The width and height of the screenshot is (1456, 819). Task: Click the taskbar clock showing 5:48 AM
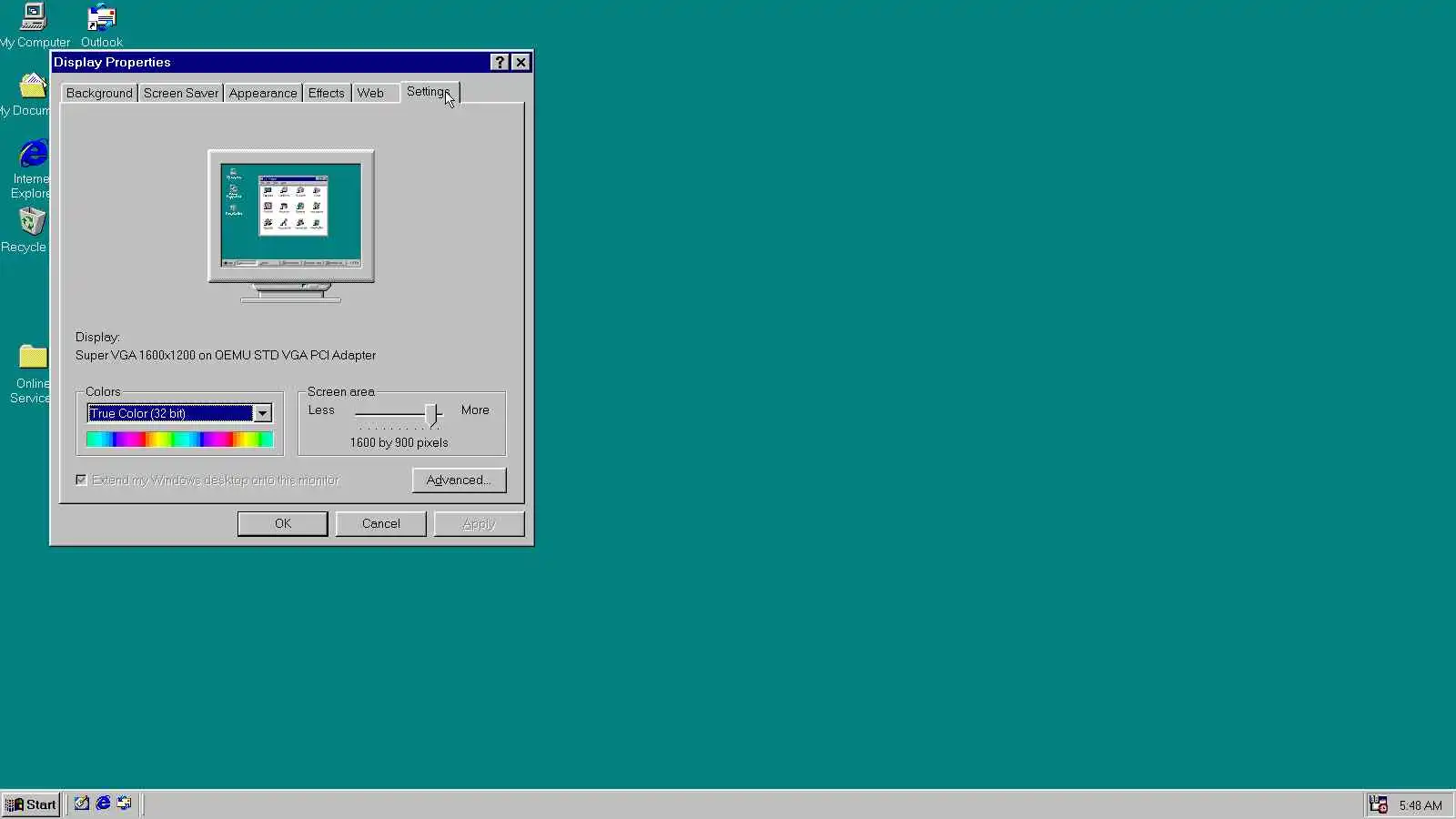(x=1421, y=805)
